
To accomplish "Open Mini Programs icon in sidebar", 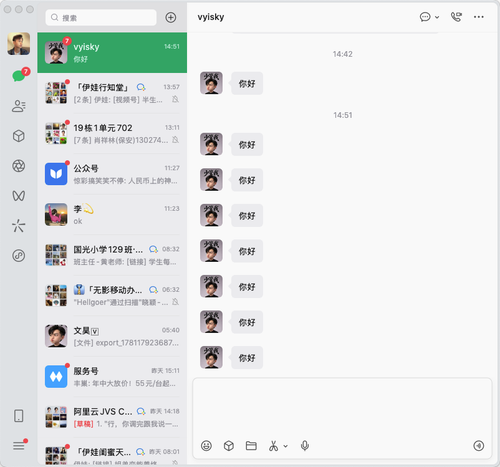I will click(19, 256).
